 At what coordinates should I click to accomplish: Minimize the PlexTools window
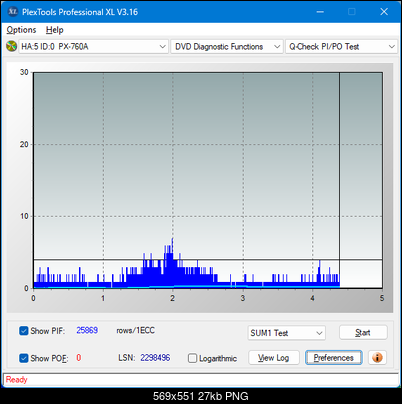320,12
